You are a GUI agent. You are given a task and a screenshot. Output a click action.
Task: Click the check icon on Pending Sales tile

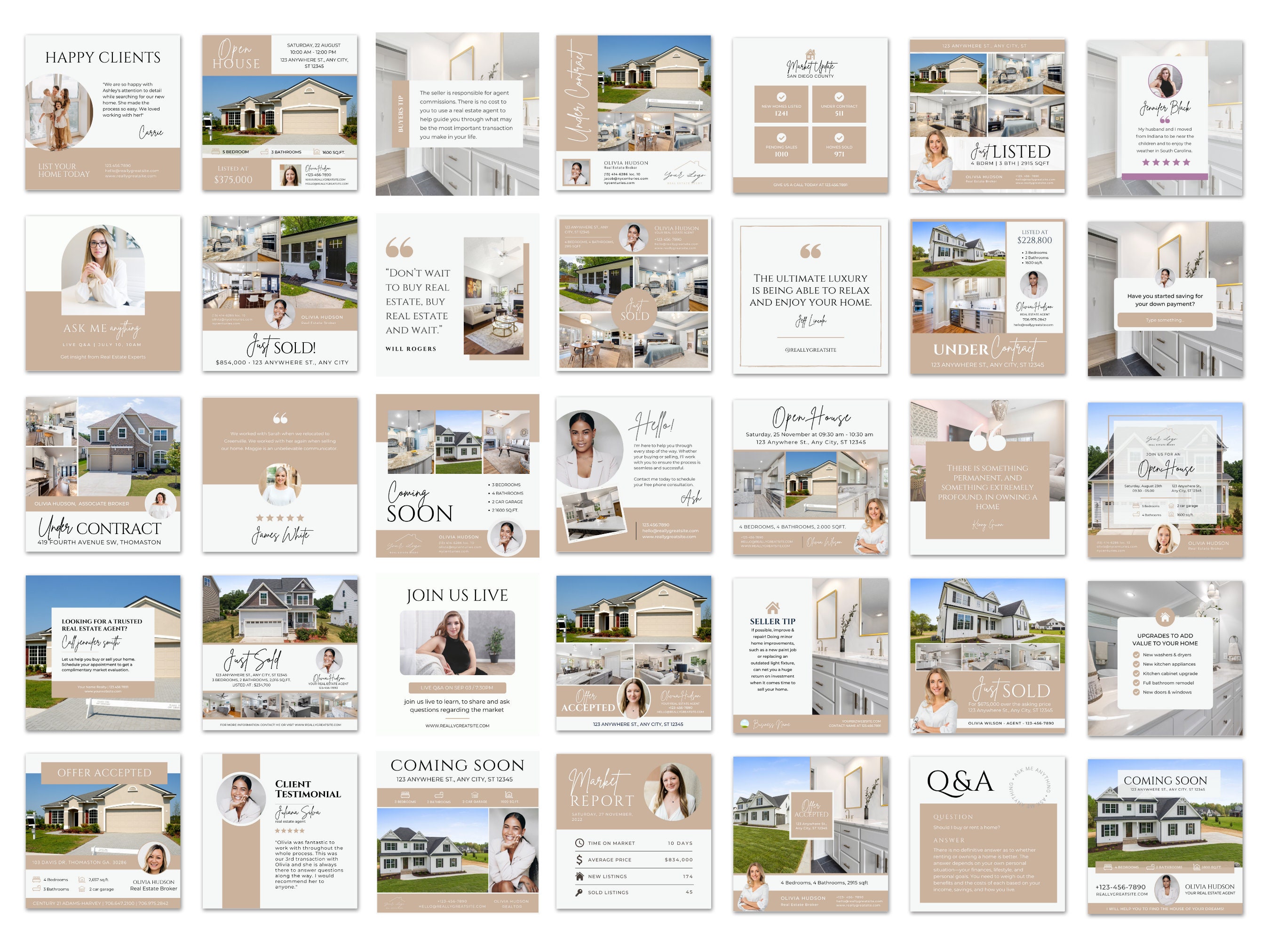click(781, 138)
